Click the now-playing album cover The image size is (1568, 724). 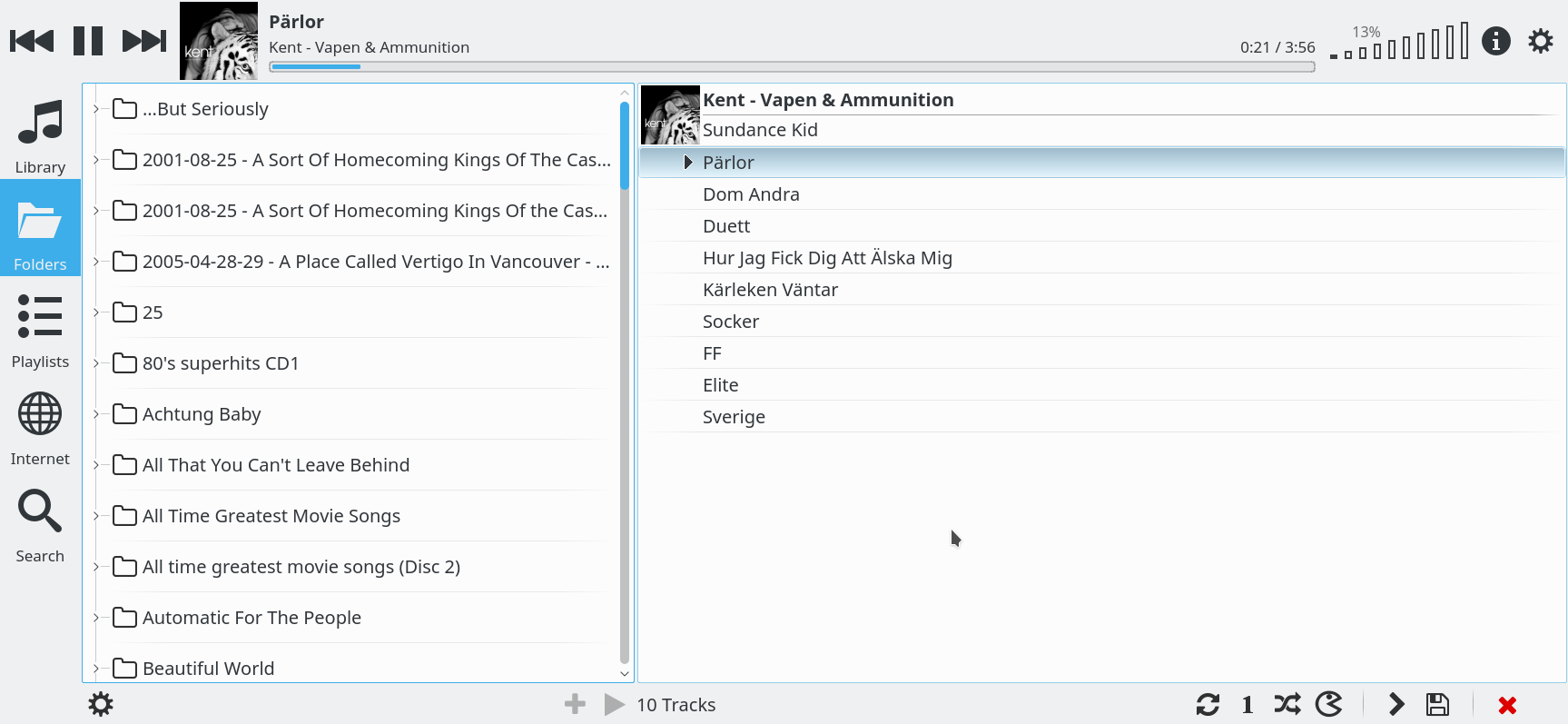pyautogui.click(x=219, y=41)
